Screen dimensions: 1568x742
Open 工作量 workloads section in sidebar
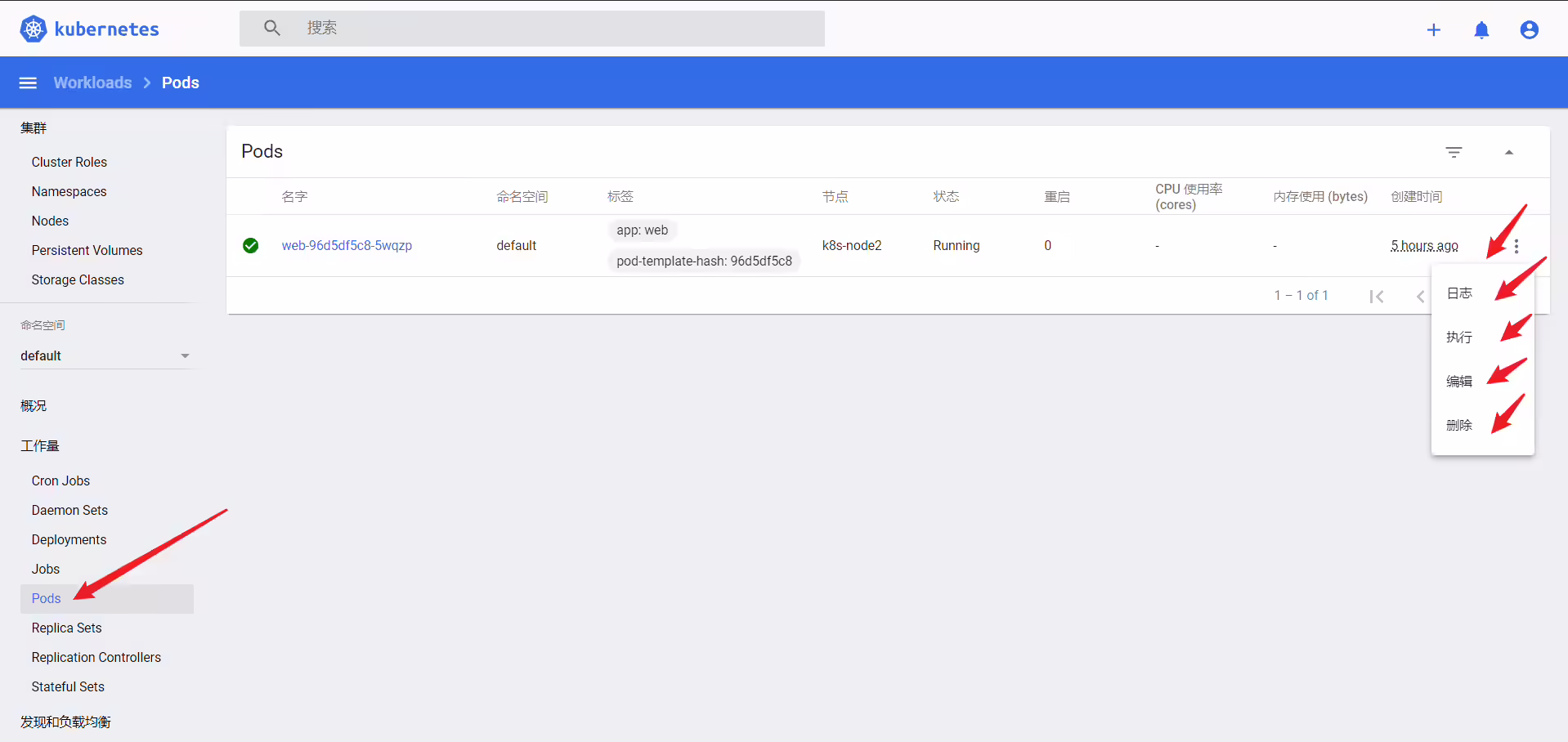40,445
